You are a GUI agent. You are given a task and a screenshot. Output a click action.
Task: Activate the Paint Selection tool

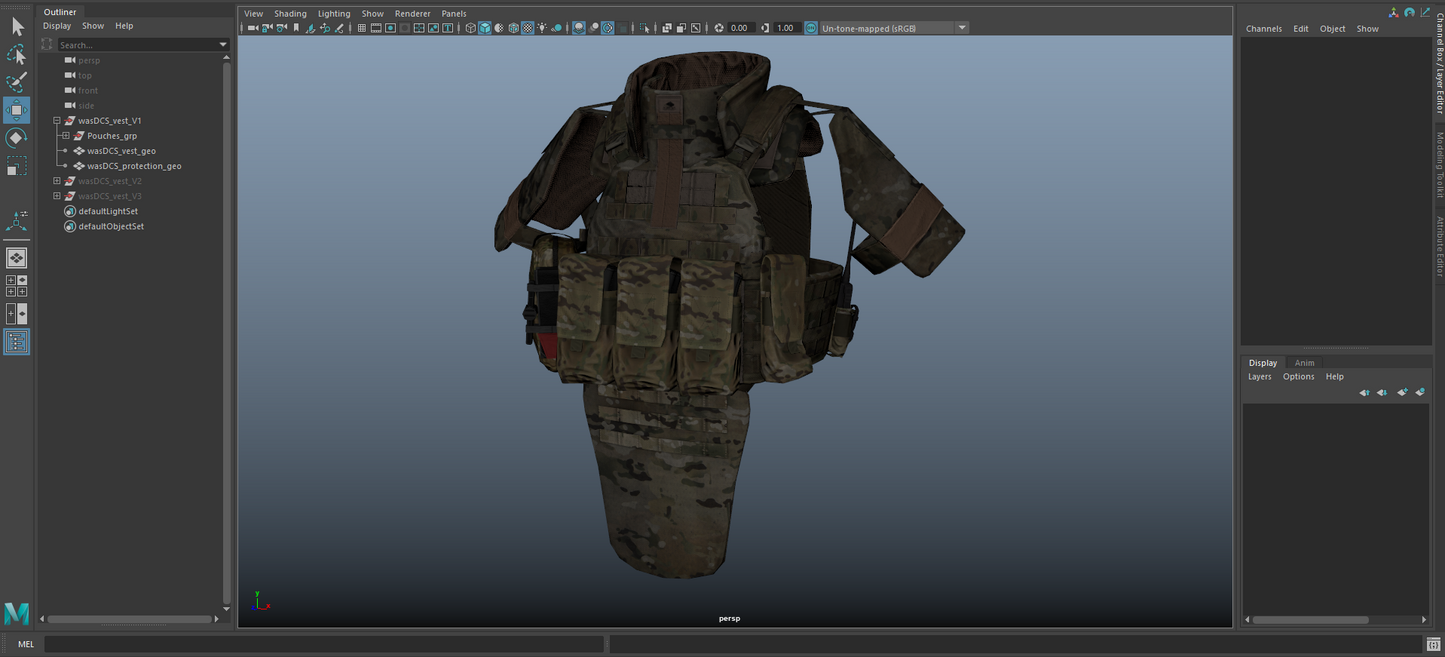tap(17, 82)
